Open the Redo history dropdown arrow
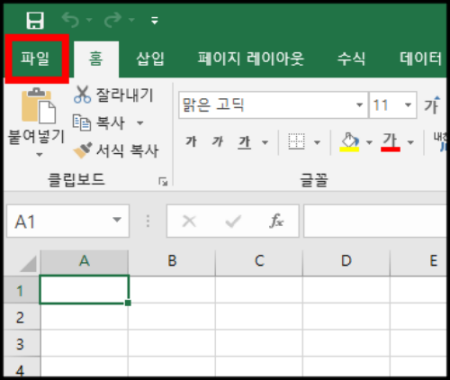450x380 pixels. [132, 20]
